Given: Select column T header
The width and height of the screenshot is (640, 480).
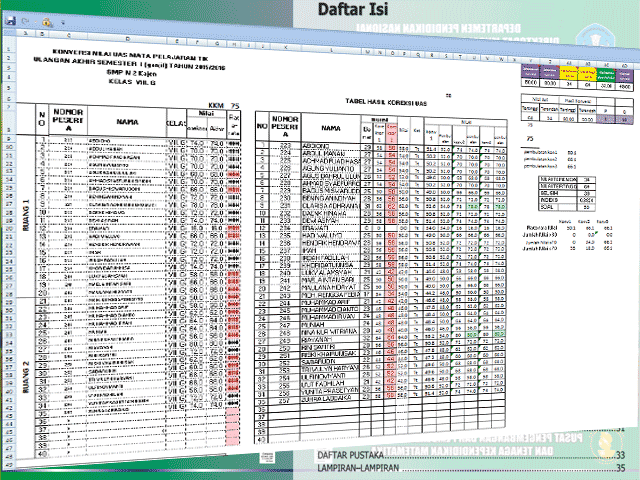Looking at the screenshot, I should coord(460,57).
